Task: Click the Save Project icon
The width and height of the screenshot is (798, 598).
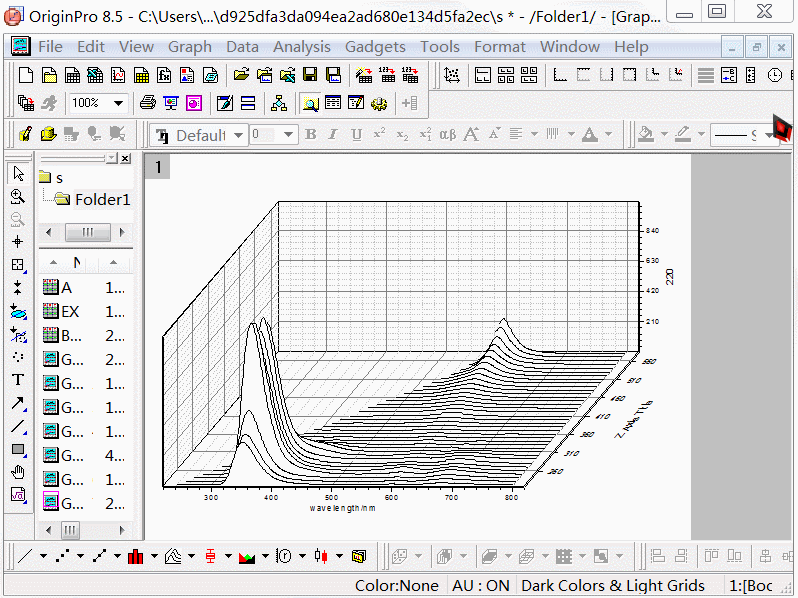Action: tap(310, 75)
